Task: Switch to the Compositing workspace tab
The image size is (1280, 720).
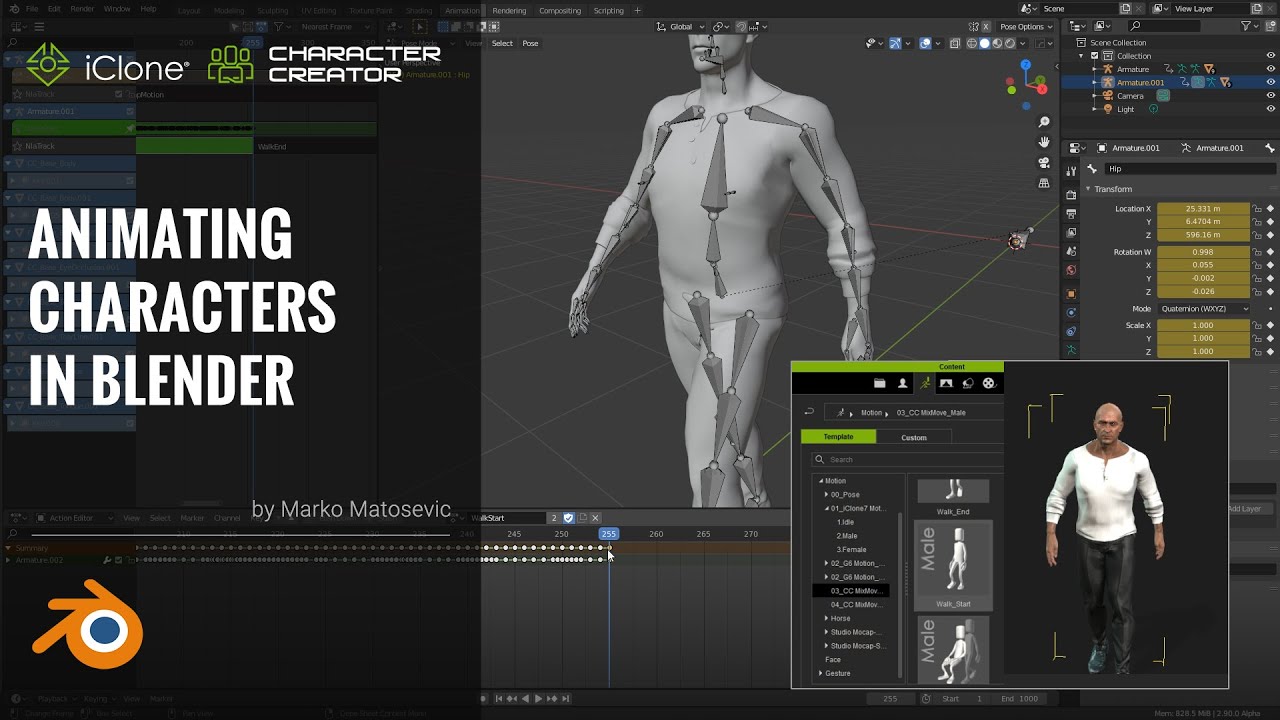Action: (x=560, y=10)
